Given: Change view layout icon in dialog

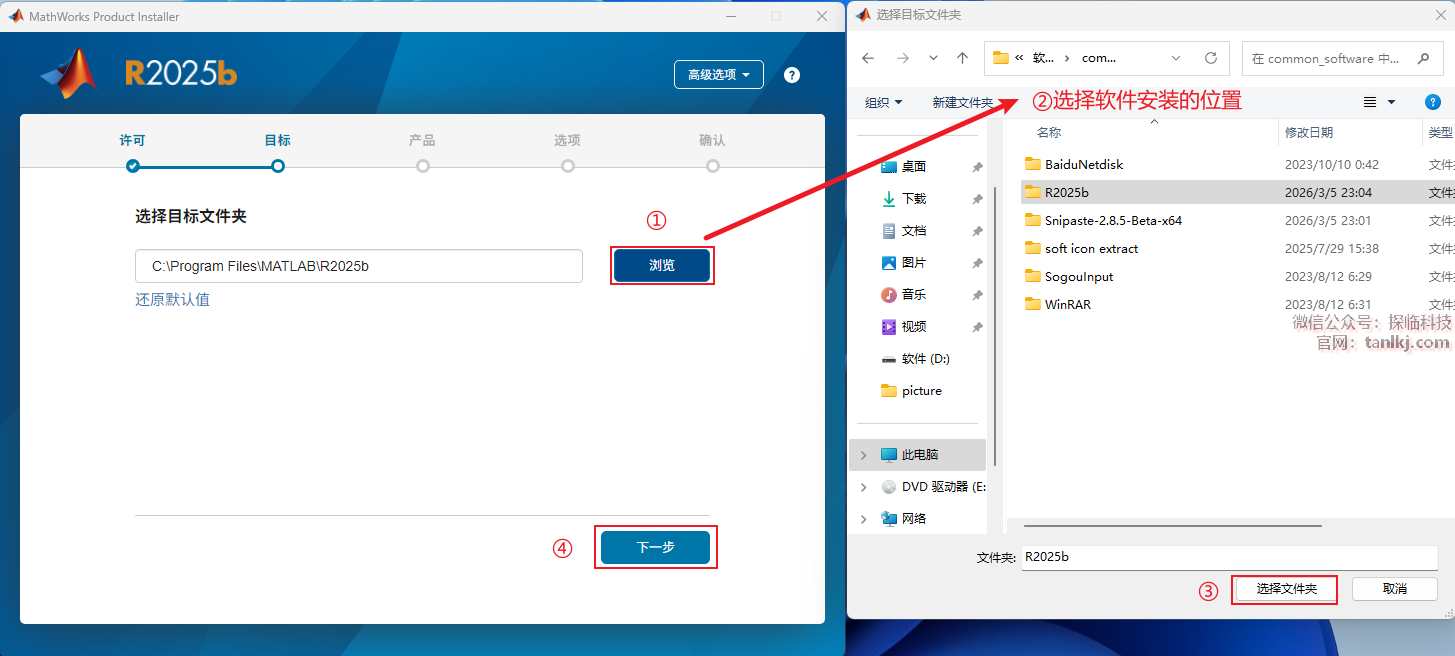Looking at the screenshot, I should 1370,102.
